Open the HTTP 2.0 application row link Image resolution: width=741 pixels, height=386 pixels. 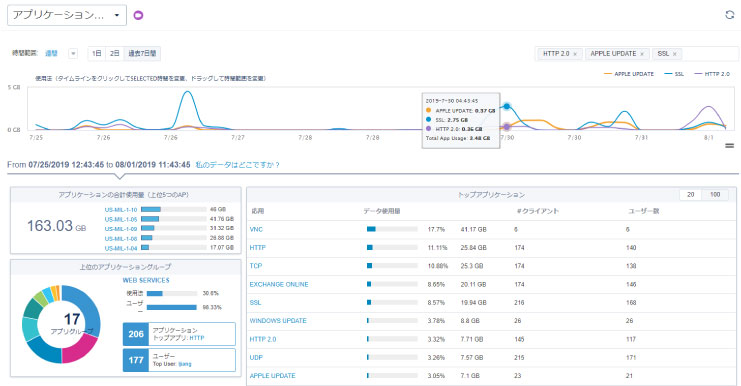(x=263, y=339)
